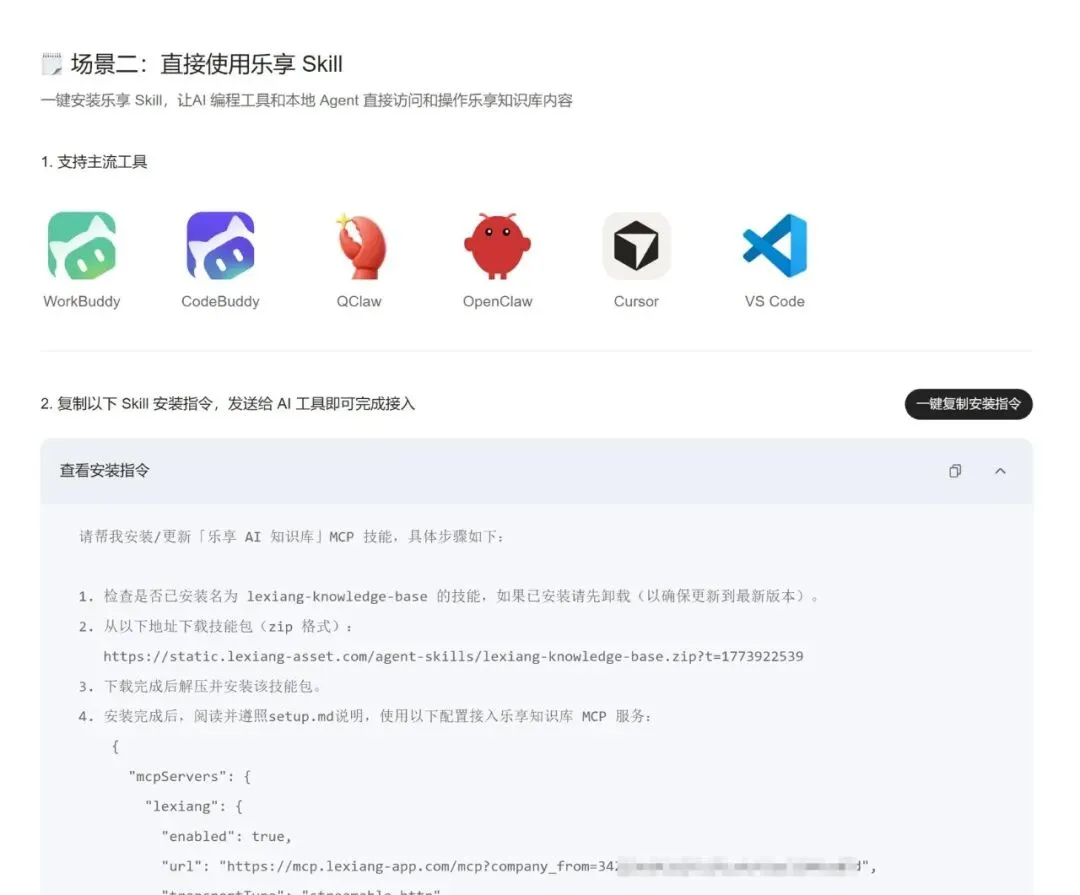Click the 请帮我安装/更新 instruction line

292,537
